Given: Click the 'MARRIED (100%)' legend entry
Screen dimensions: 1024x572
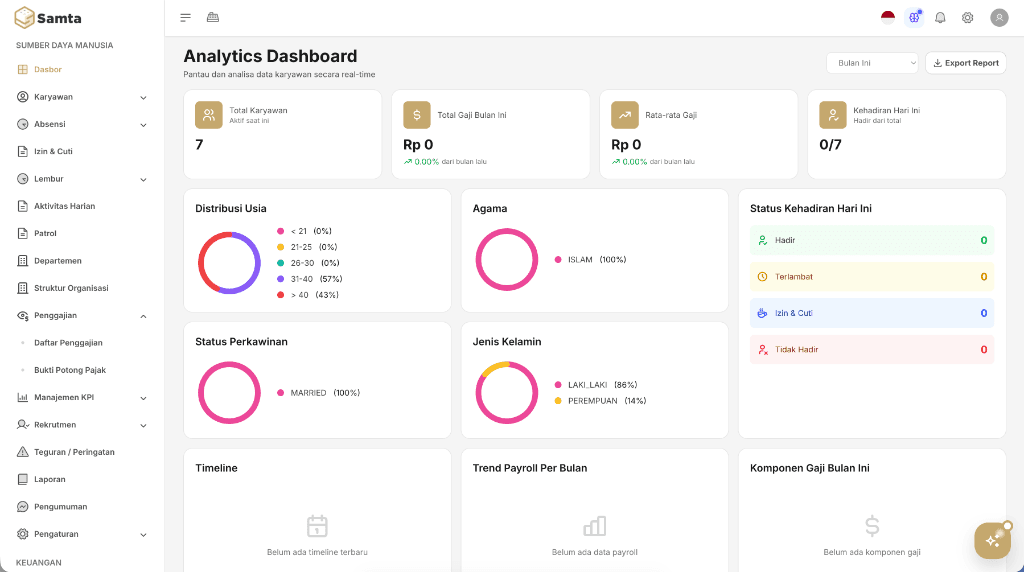Looking at the screenshot, I should coord(318,393).
